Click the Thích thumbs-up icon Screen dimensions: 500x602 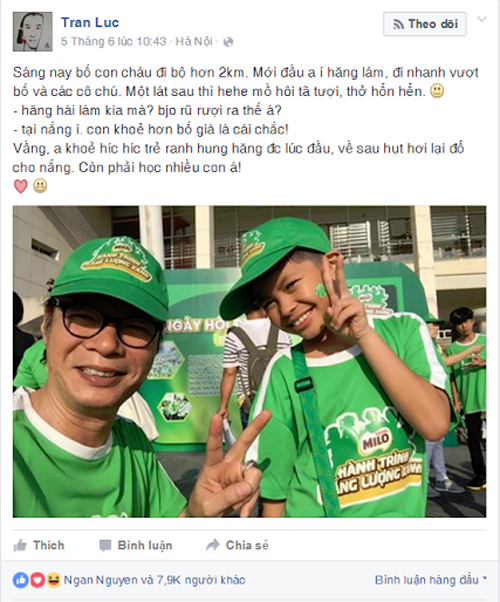[x=20, y=545]
